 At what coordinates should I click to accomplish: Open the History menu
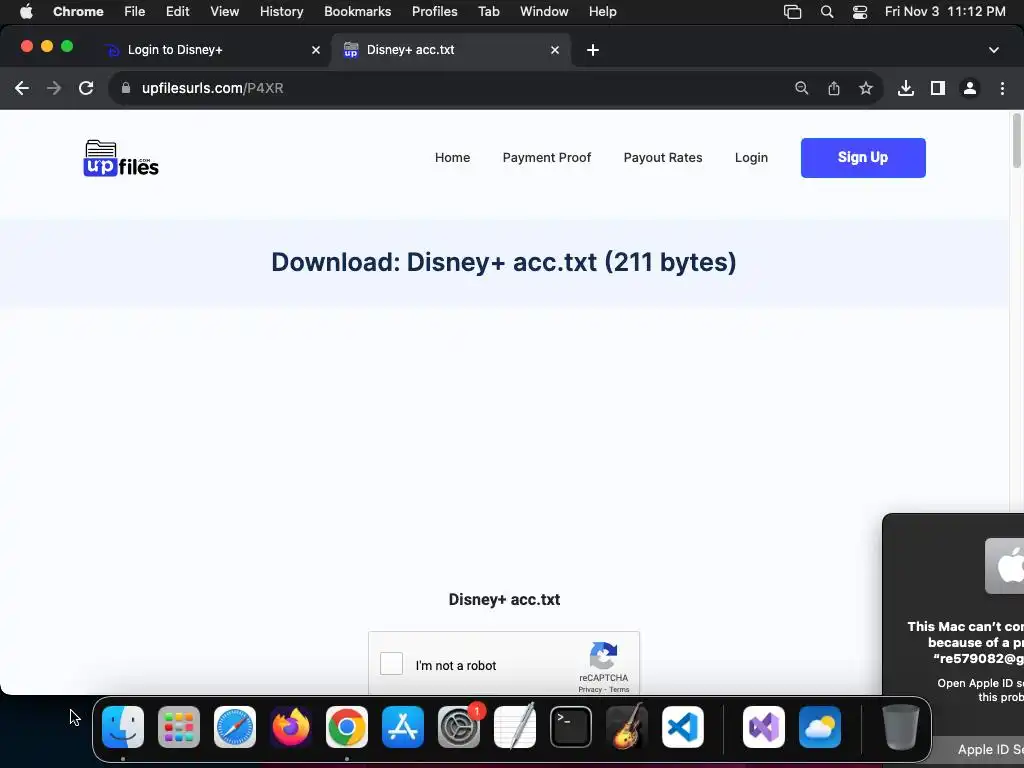point(281,12)
